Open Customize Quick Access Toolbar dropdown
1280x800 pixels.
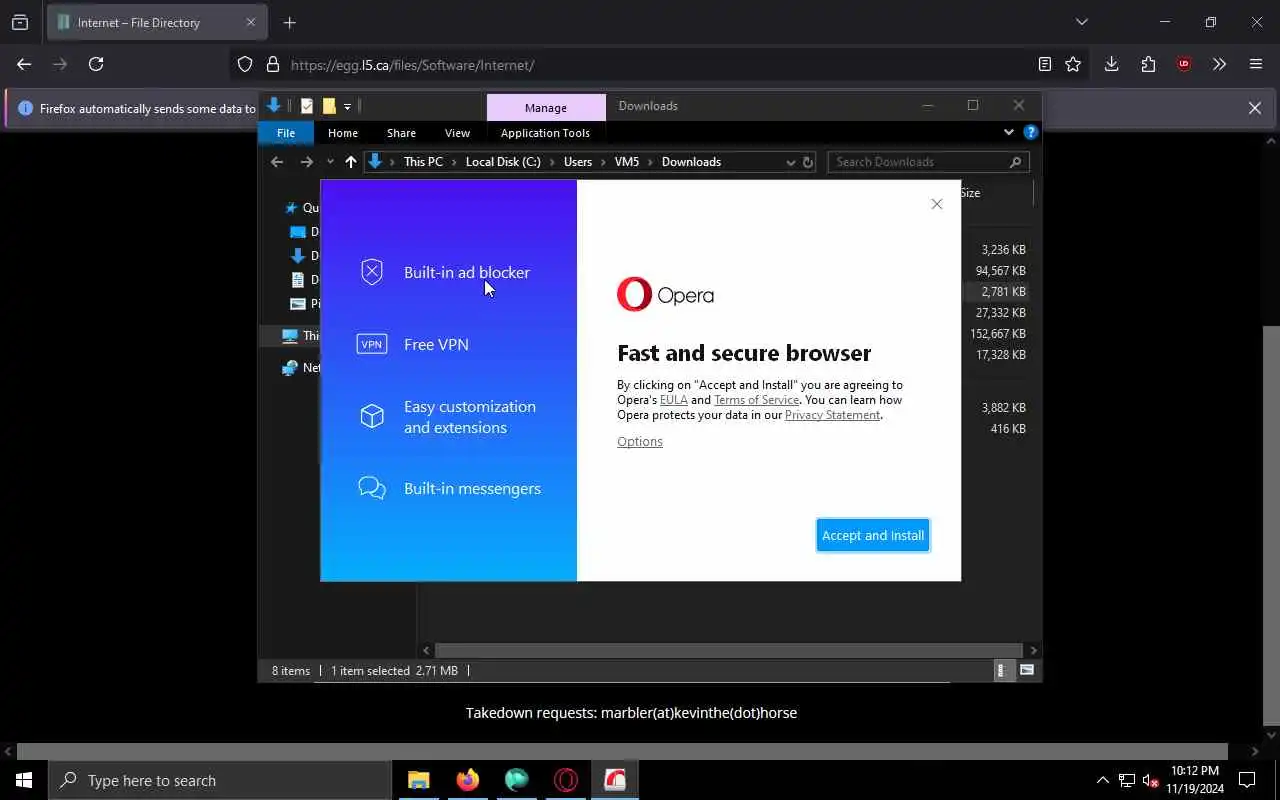pyautogui.click(x=347, y=106)
